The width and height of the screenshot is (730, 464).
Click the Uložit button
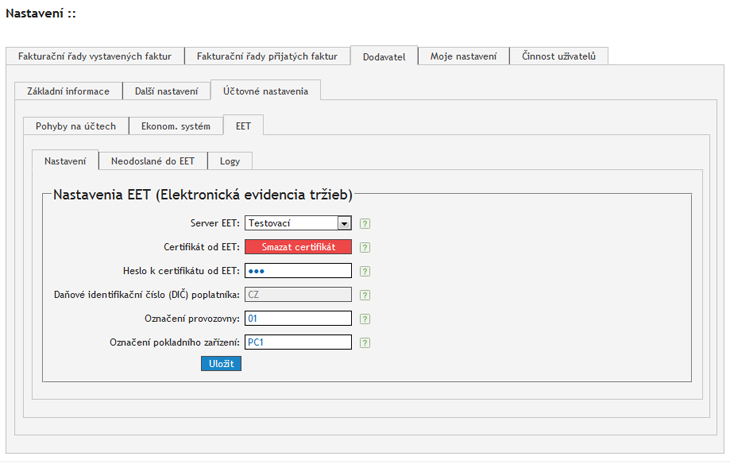click(x=221, y=364)
